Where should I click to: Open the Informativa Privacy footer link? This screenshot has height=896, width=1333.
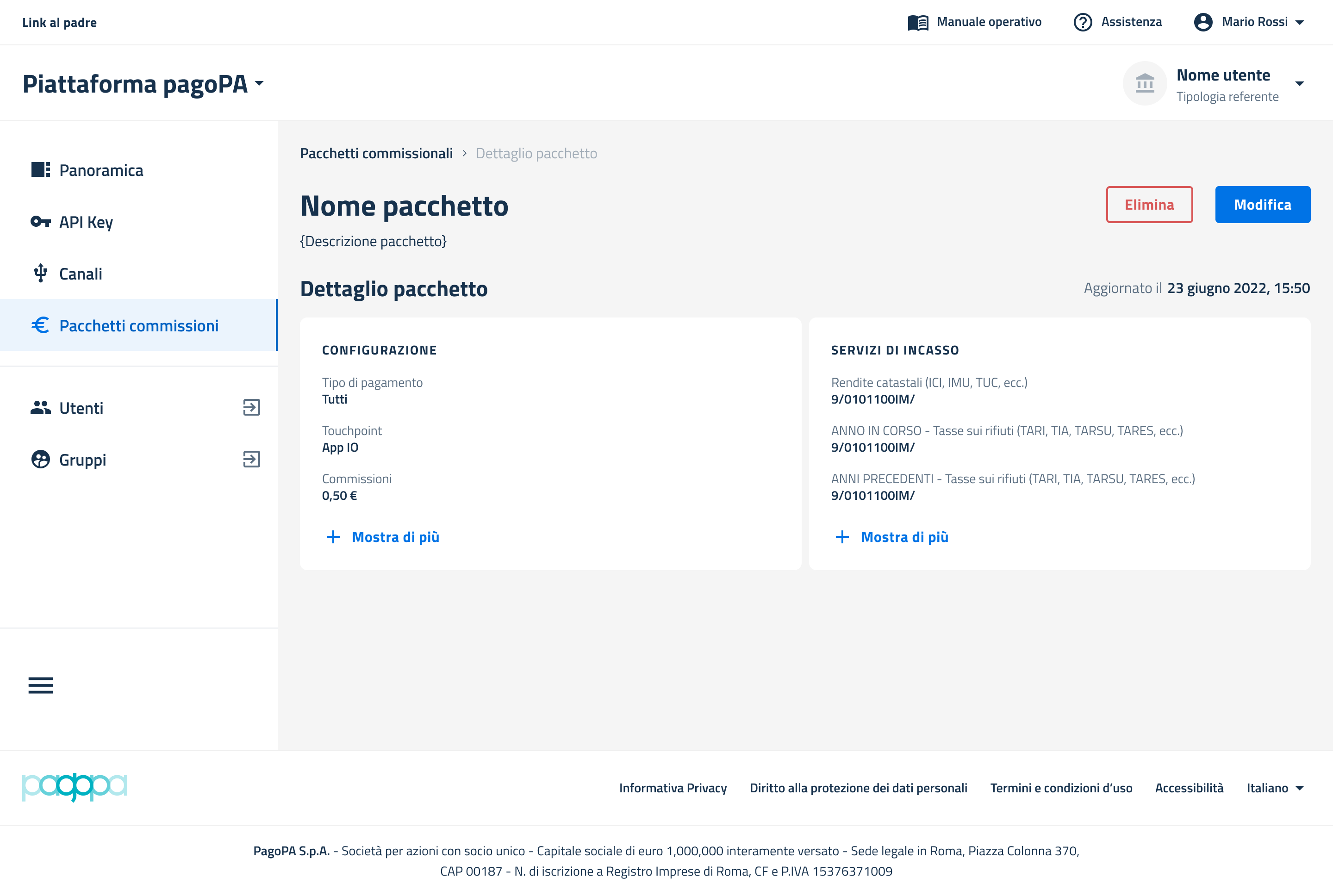(x=673, y=788)
